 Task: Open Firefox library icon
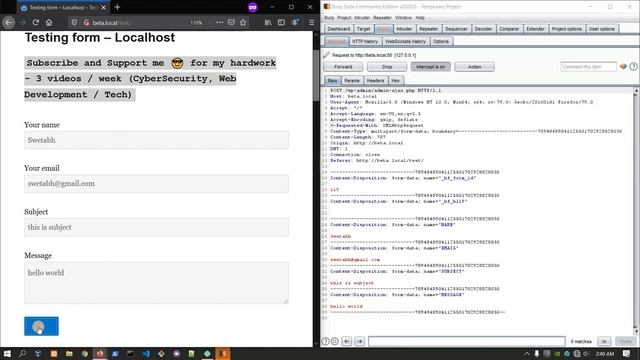[x=268, y=22]
